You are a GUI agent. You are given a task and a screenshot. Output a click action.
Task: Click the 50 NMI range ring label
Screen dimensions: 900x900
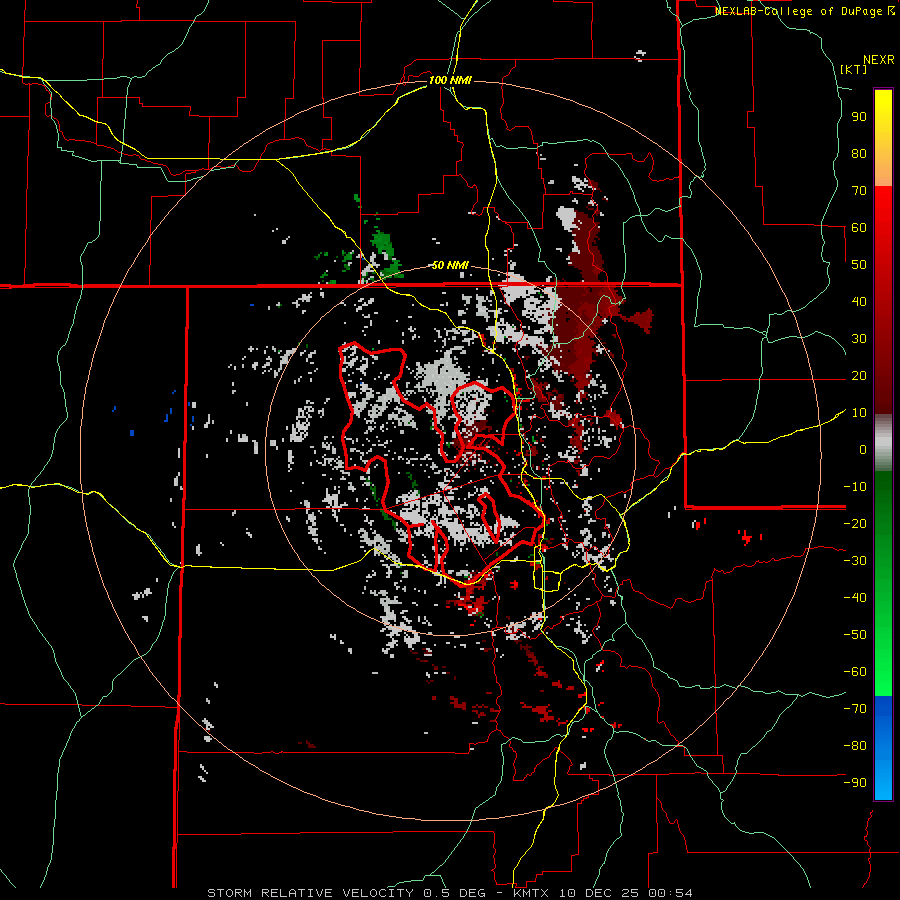point(450,265)
